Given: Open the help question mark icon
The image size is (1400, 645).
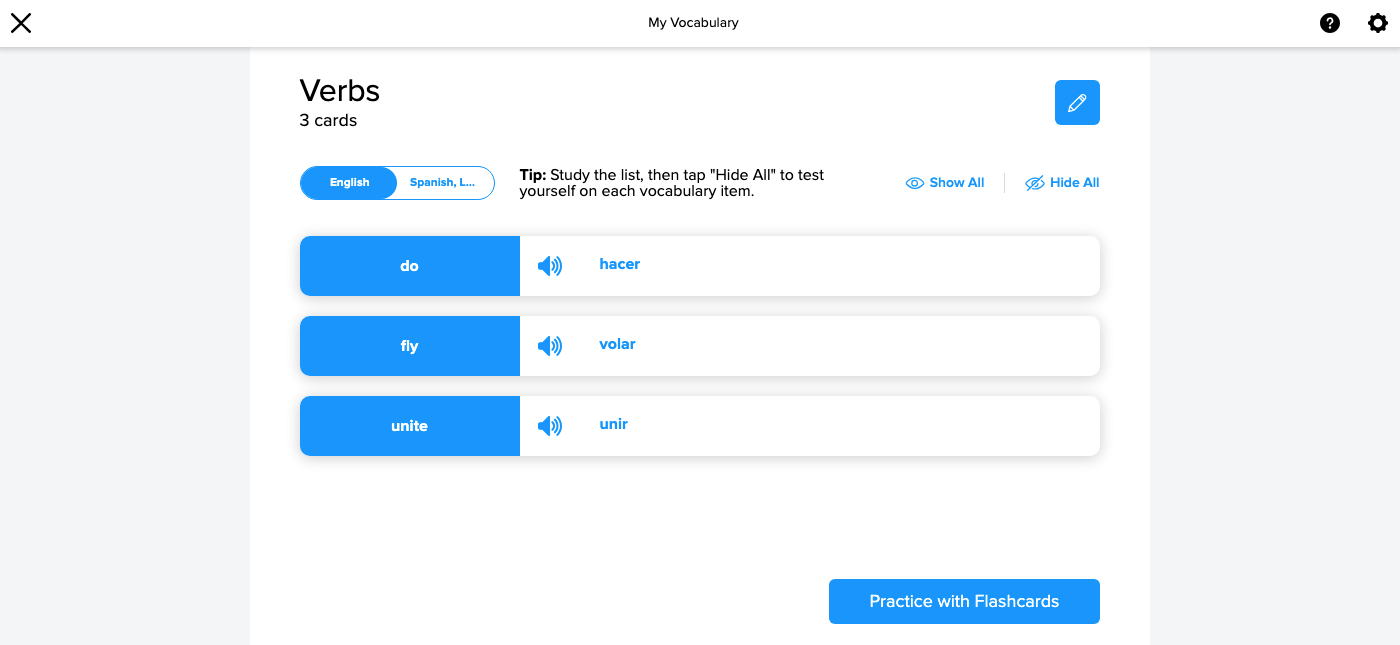Looking at the screenshot, I should click(x=1330, y=23).
